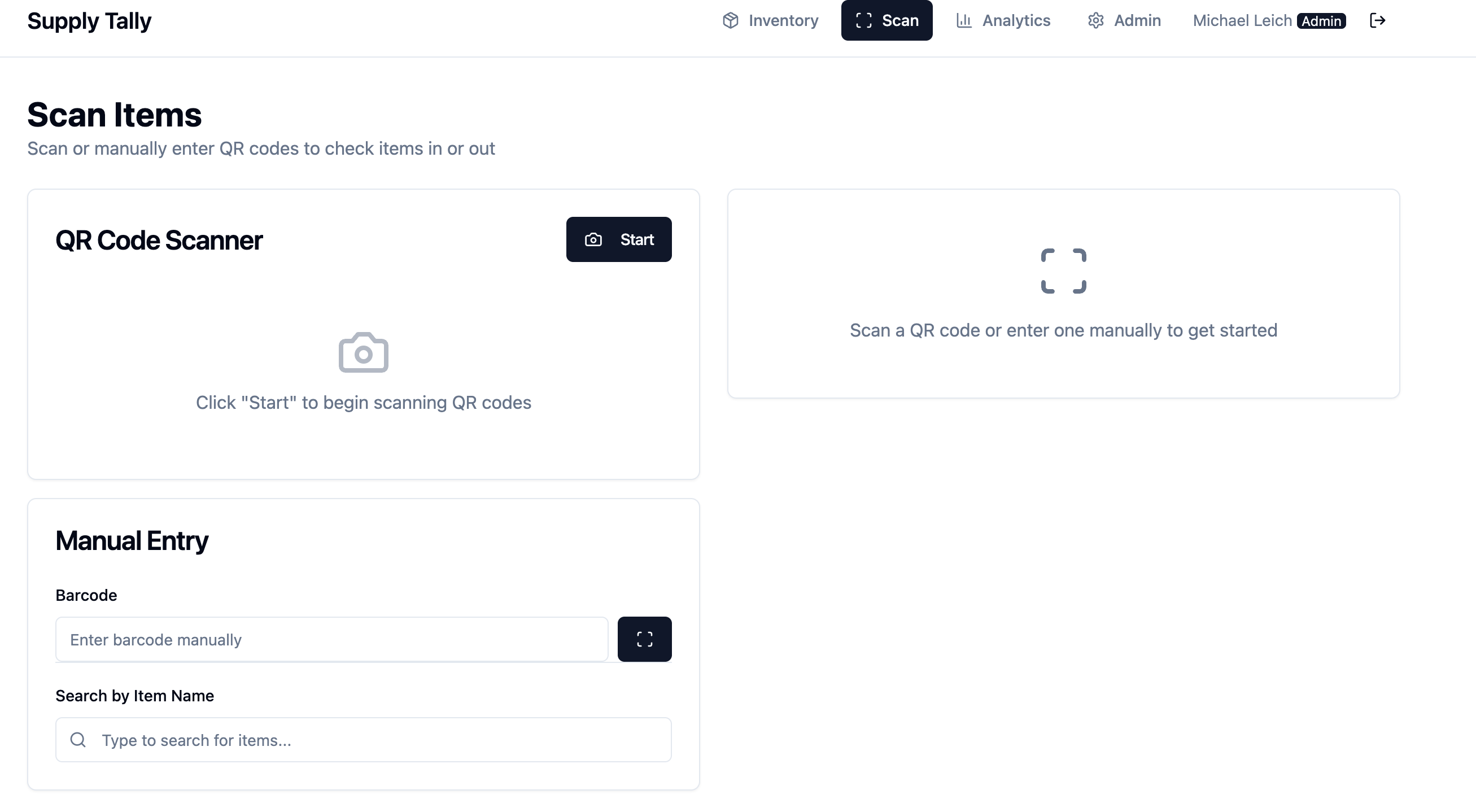Click the QR frame icon above the scan prompt
1476x812 pixels.
tap(1063, 270)
